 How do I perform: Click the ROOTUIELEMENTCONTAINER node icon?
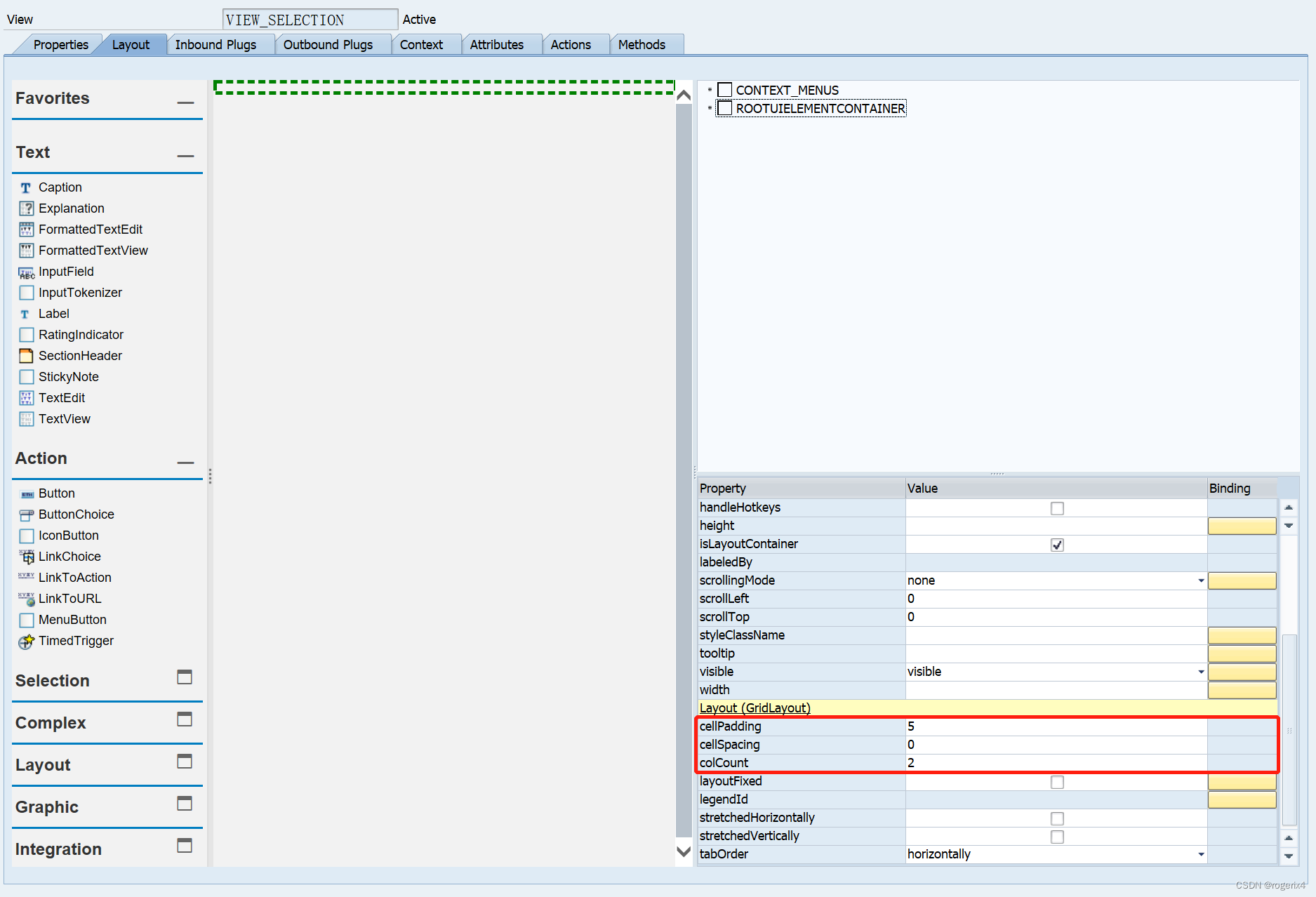tap(725, 108)
